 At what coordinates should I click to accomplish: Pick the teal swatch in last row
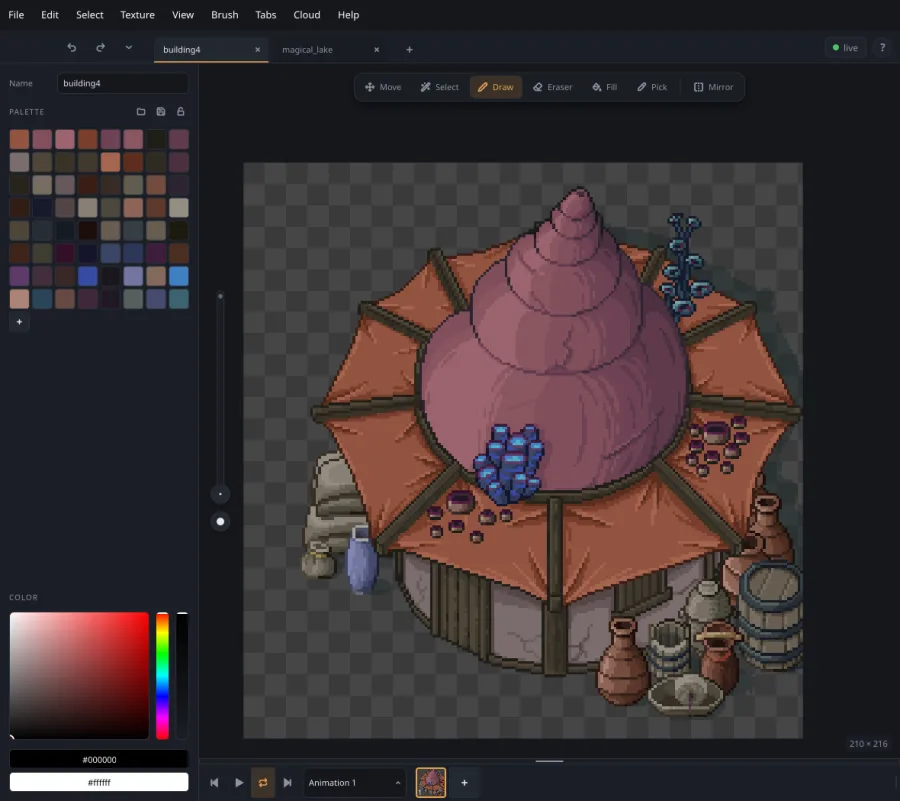179,299
